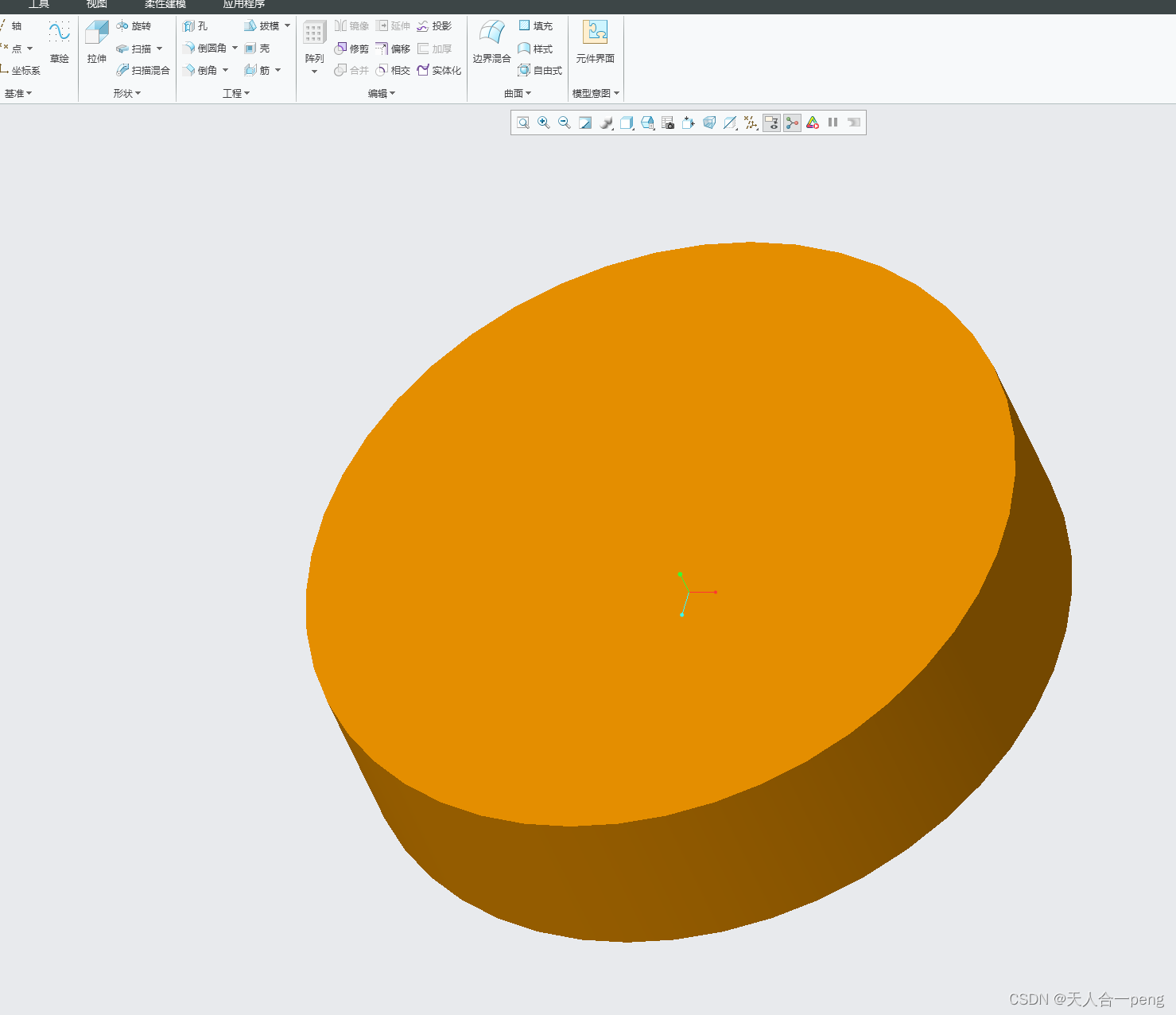The height and width of the screenshot is (1015, 1176).
Task: Open the 应用程序 ribbon tab
Action: point(244,5)
